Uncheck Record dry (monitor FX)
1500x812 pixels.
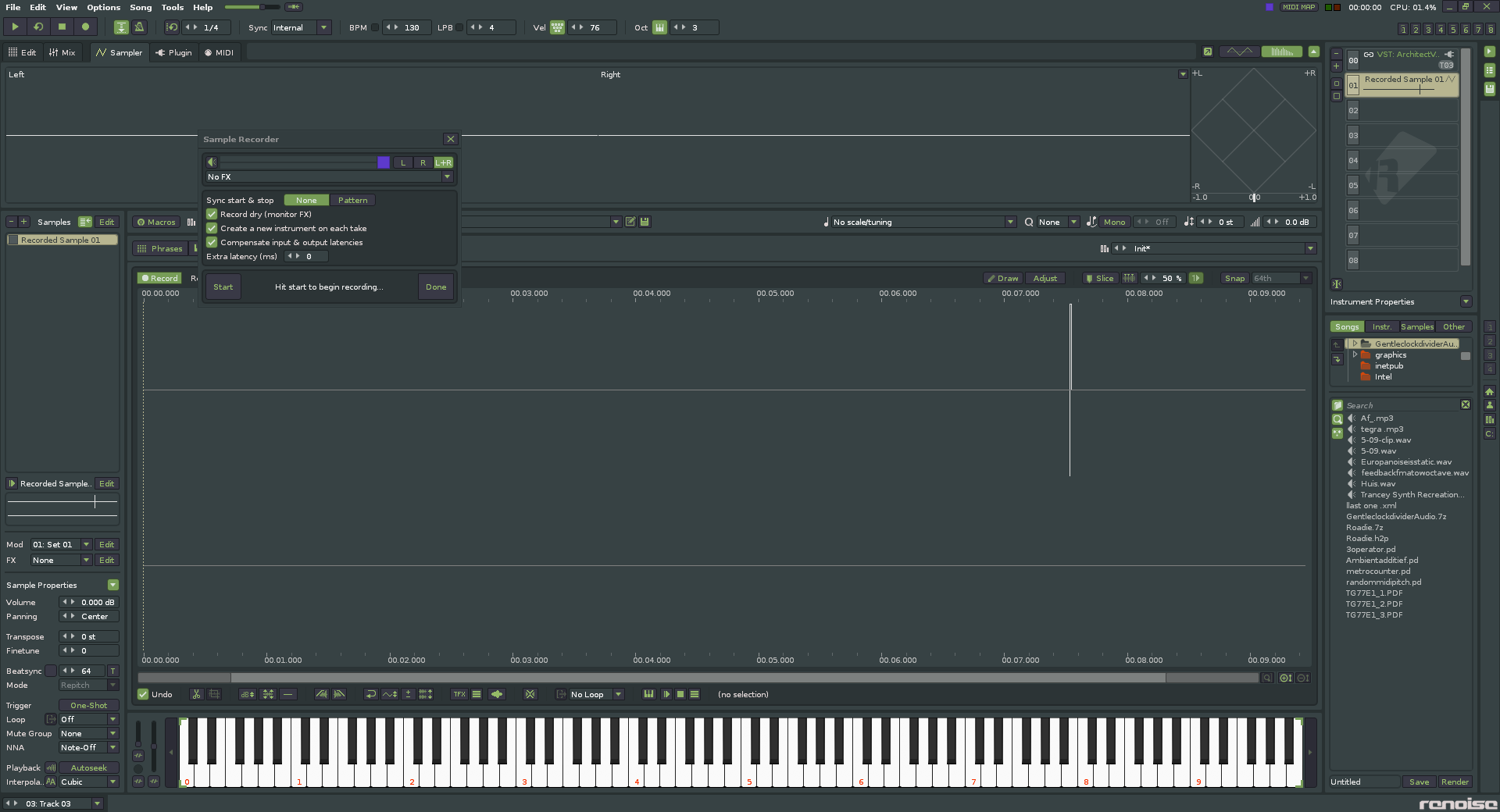point(212,214)
